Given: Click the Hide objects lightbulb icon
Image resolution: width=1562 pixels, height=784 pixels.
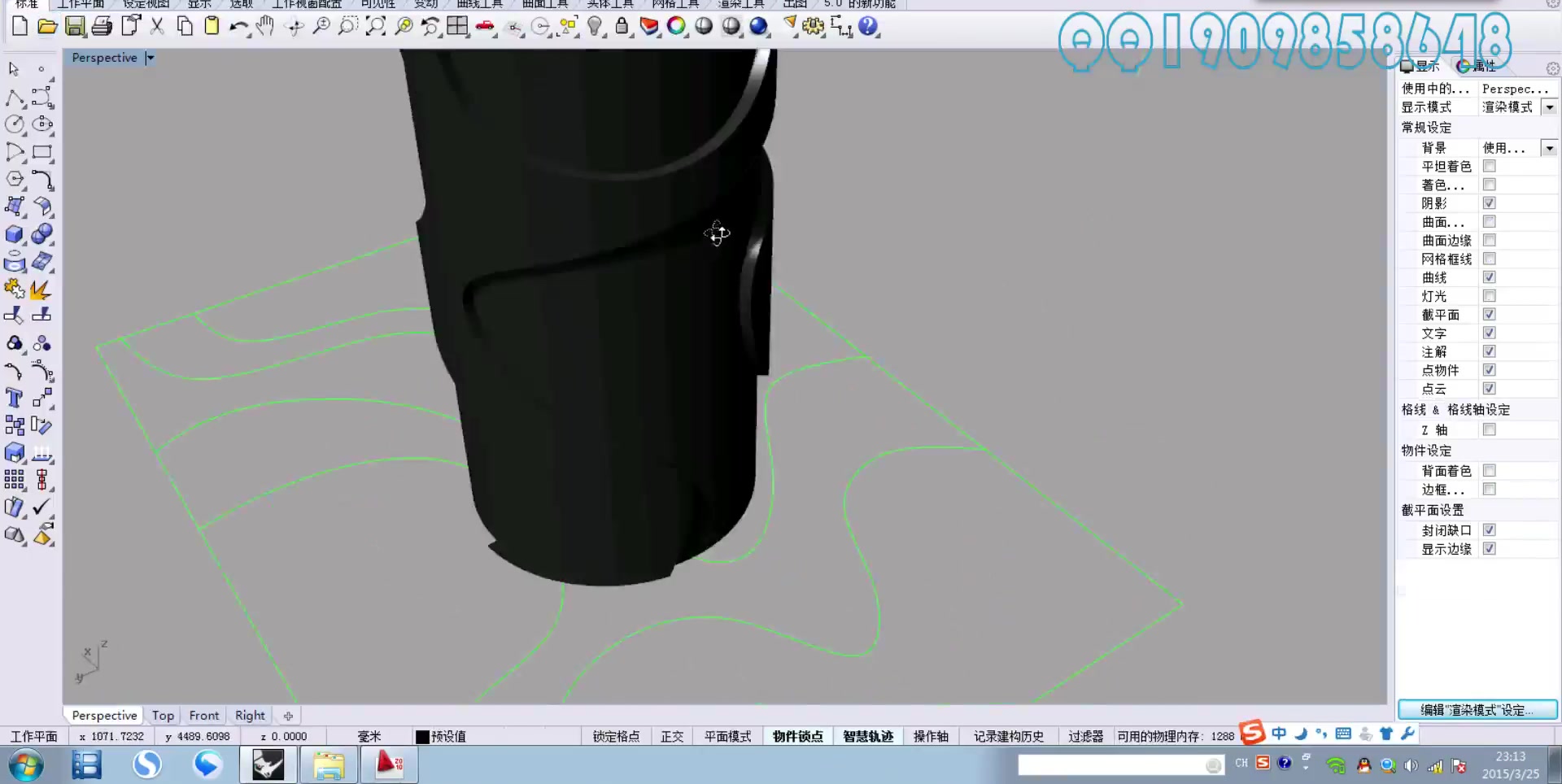Looking at the screenshot, I should [595, 26].
